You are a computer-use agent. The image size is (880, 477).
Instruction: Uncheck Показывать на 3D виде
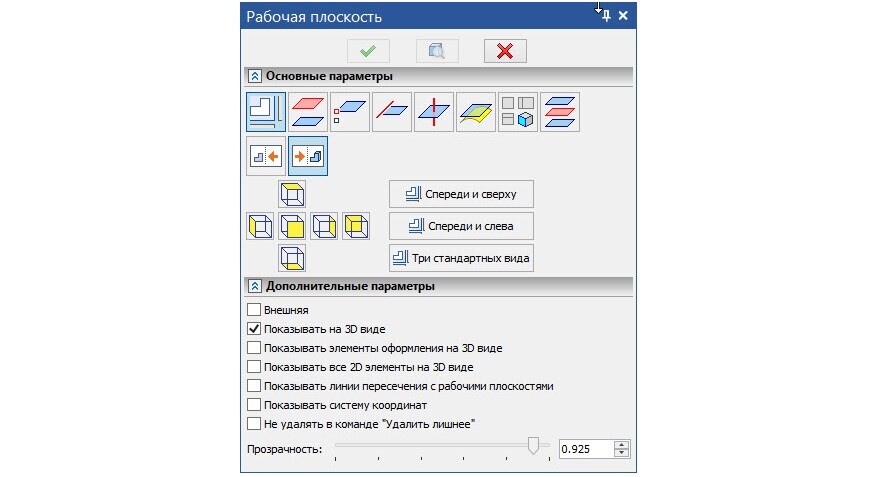(x=254, y=329)
